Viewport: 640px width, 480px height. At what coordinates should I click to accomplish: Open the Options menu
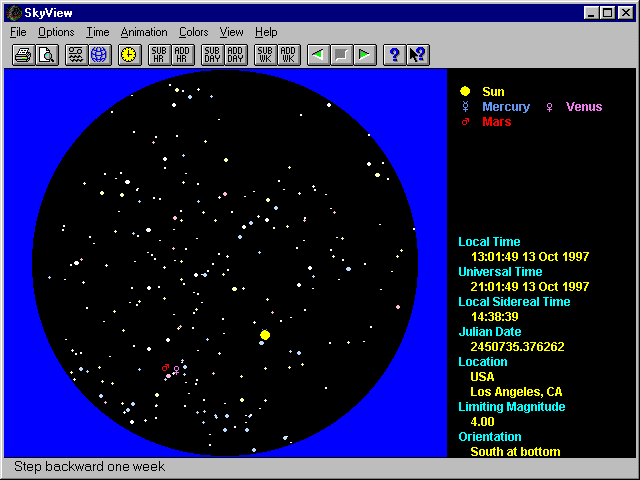click(56, 32)
